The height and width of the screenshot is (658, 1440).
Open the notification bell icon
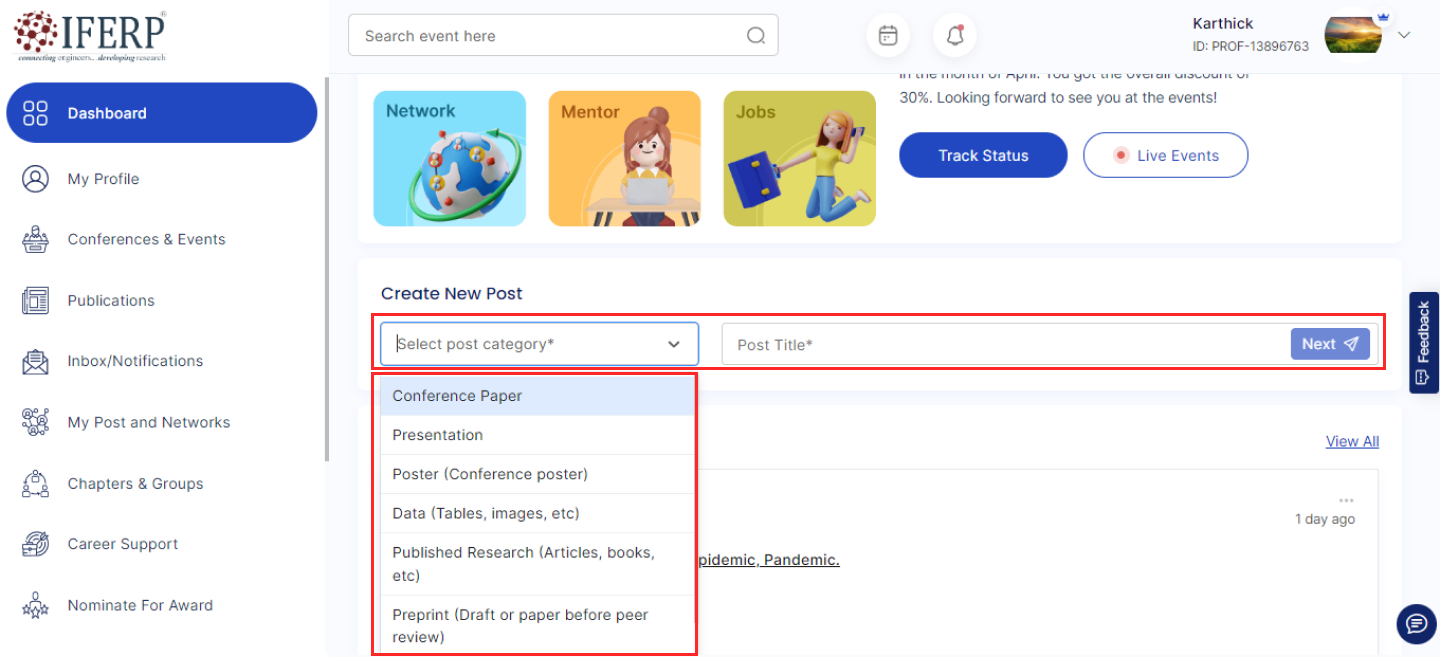[x=955, y=36]
